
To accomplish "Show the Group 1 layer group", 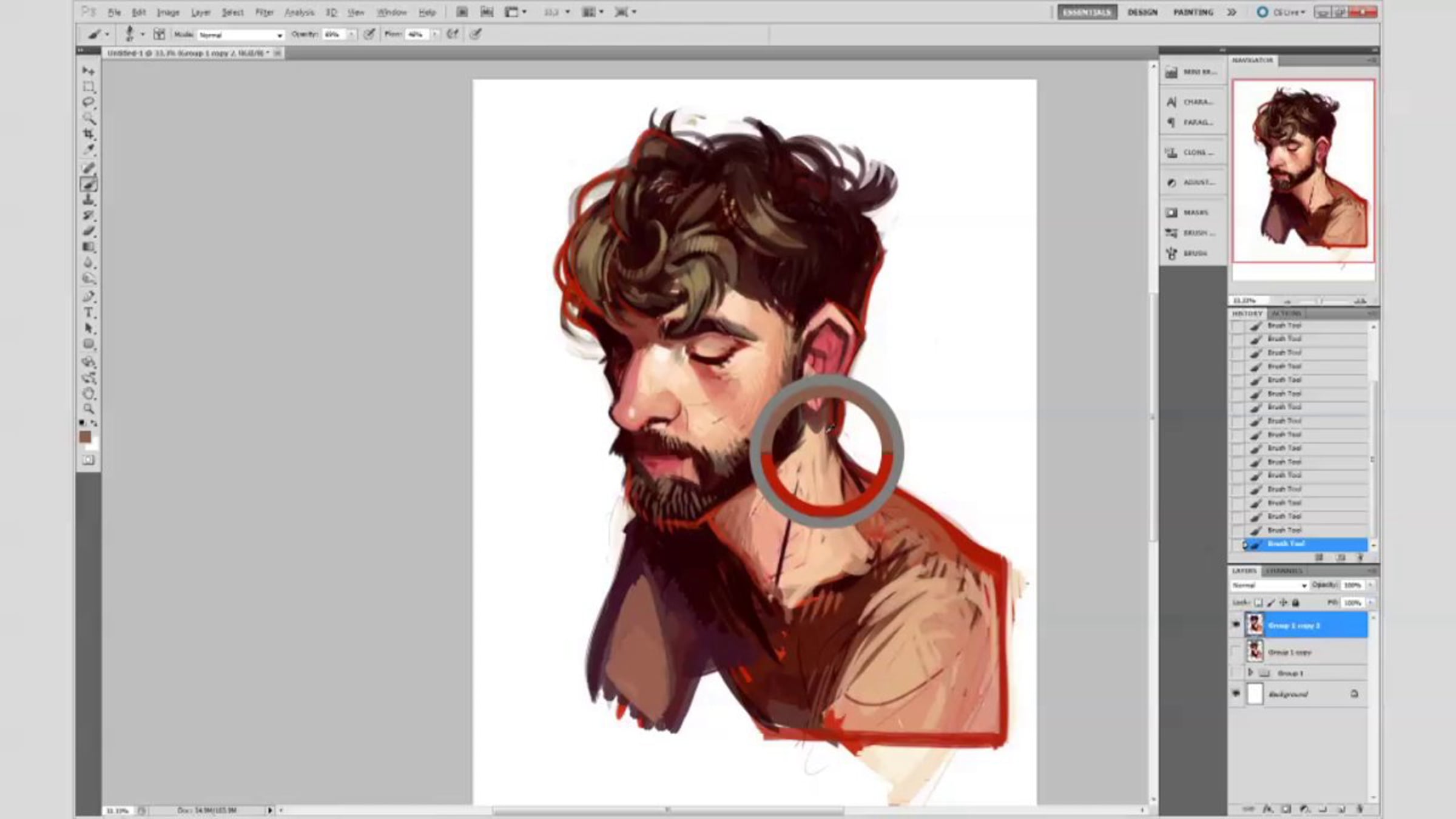I will [x=1236, y=673].
